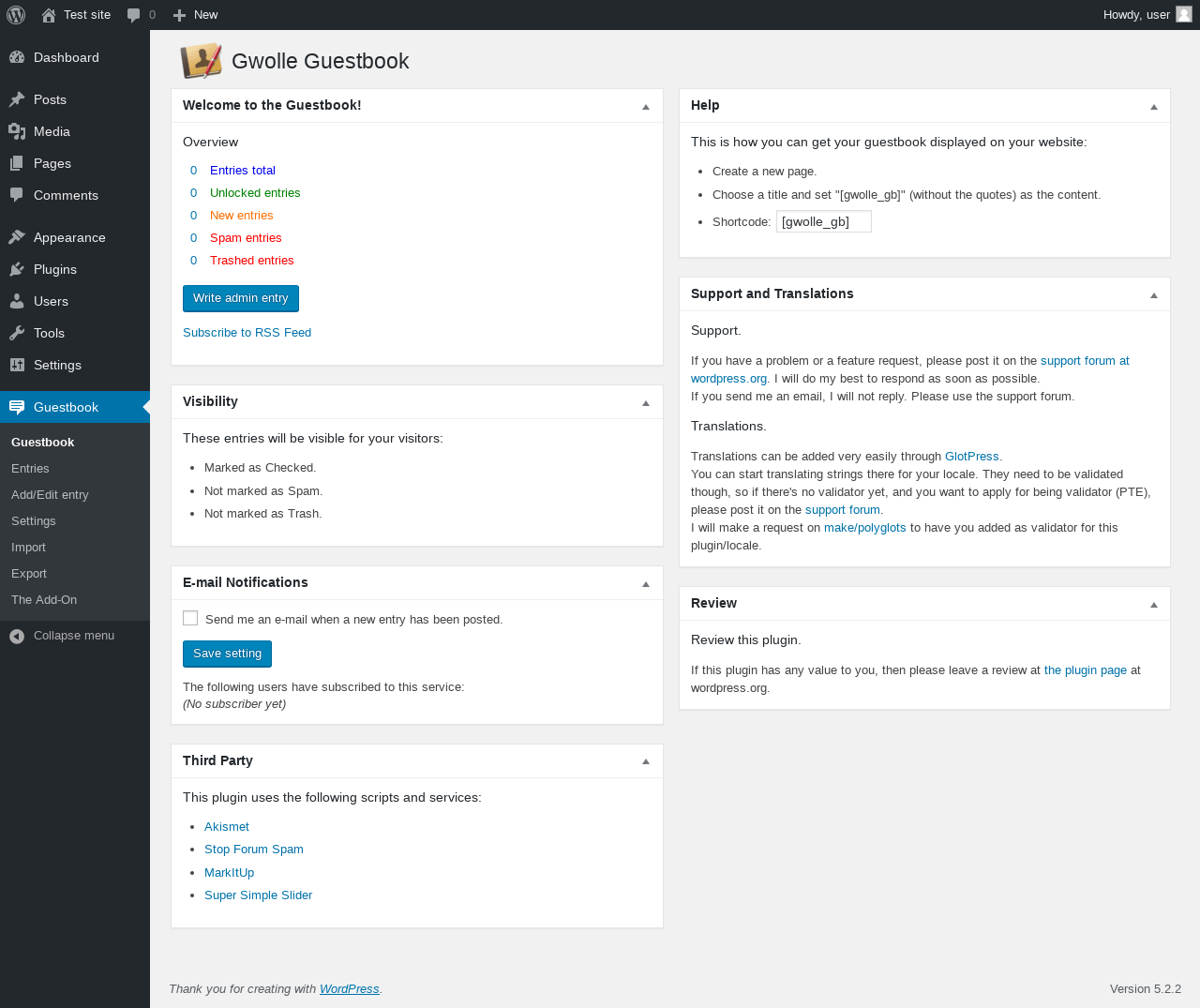Click the Posts pin icon
This screenshot has height=1008, width=1200.
[17, 99]
